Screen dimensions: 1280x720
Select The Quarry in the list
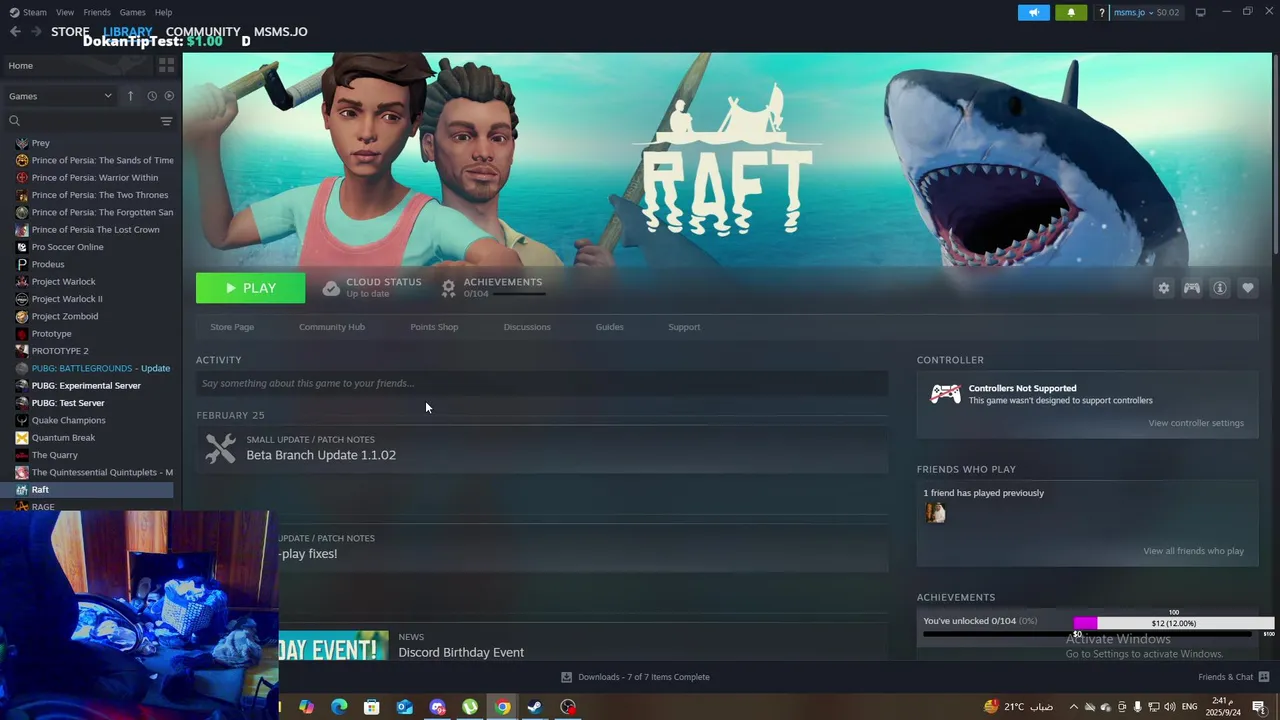(54, 455)
